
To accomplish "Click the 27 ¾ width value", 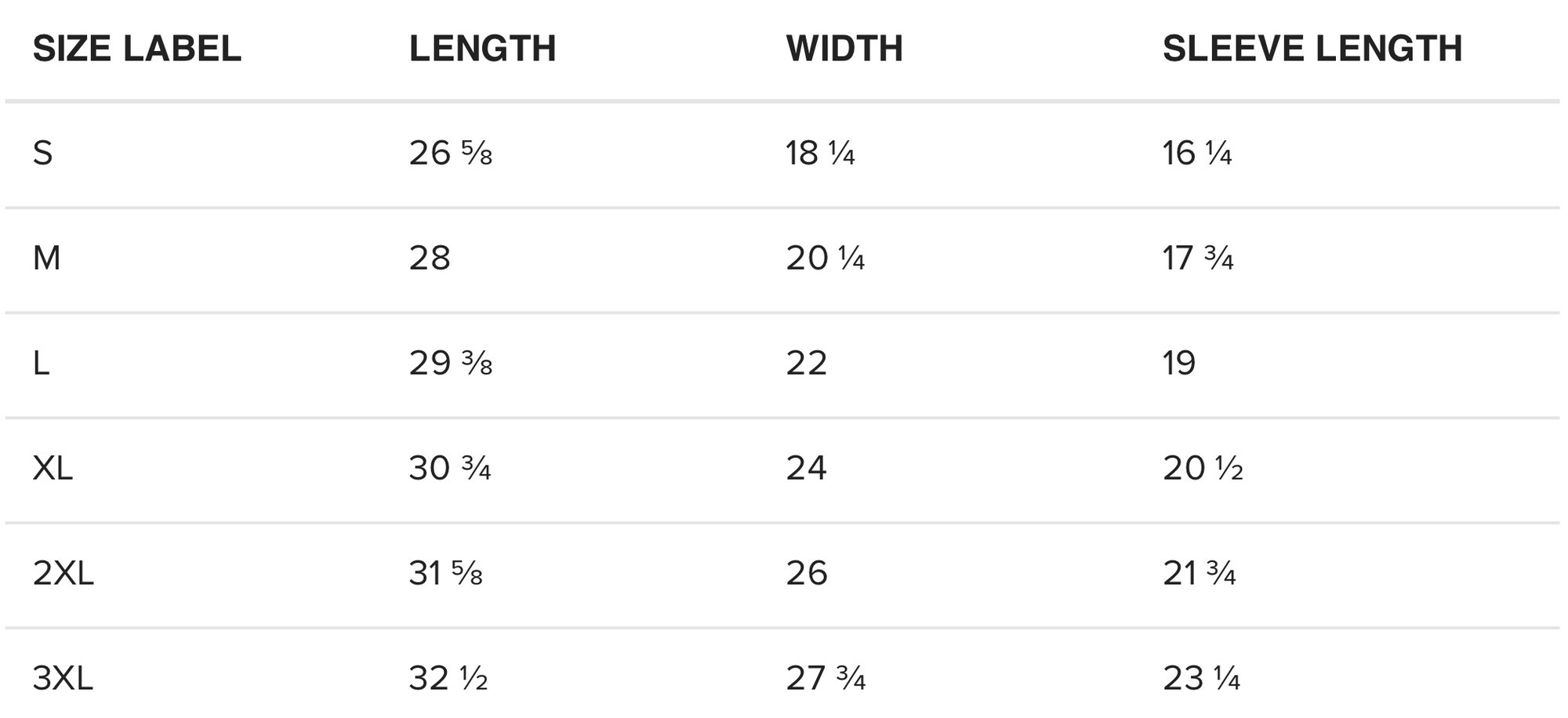I will [x=825, y=678].
